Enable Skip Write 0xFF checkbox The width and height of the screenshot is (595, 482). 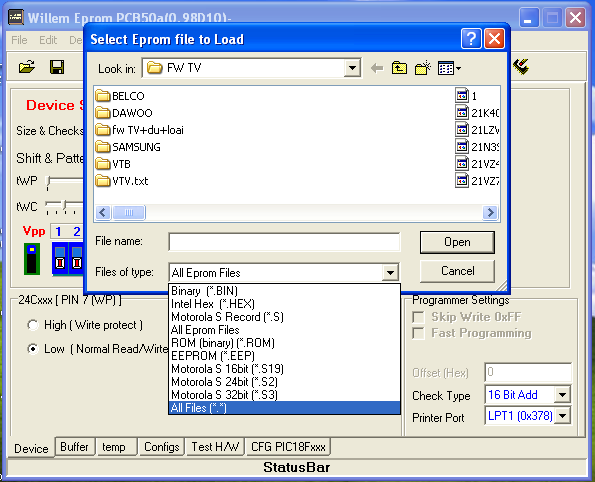click(x=419, y=317)
